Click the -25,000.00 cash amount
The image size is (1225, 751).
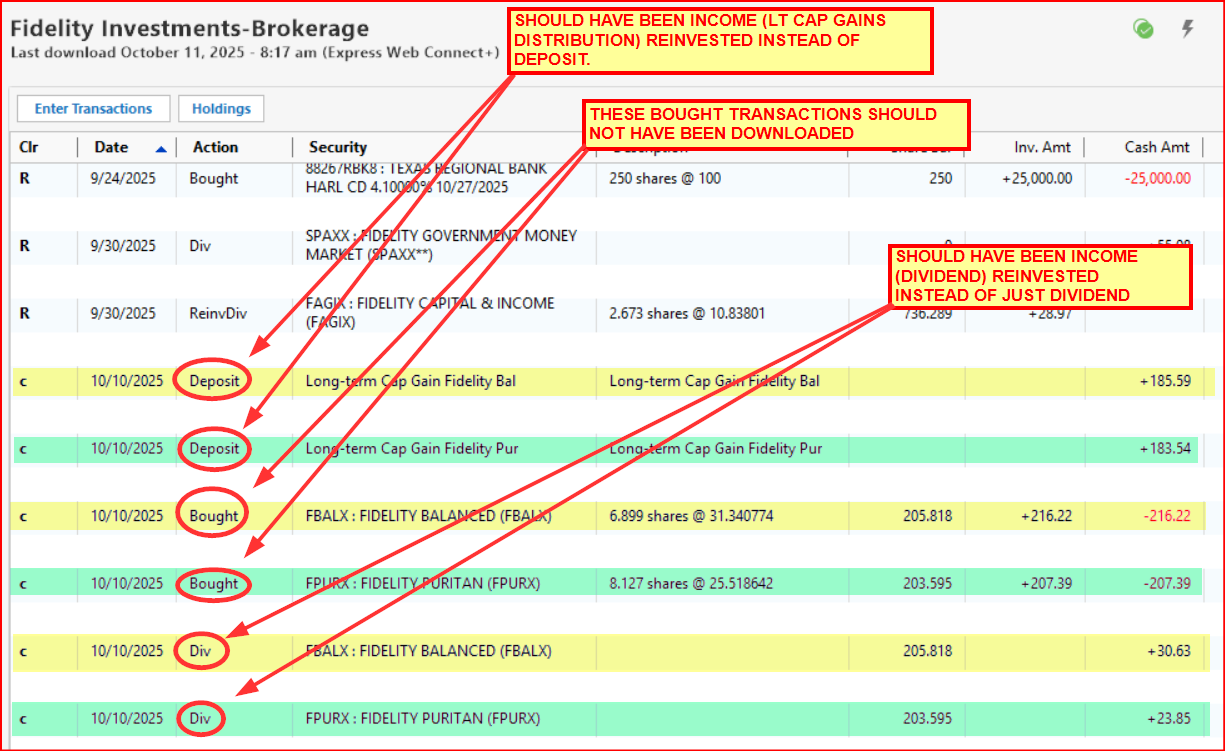point(1158,179)
